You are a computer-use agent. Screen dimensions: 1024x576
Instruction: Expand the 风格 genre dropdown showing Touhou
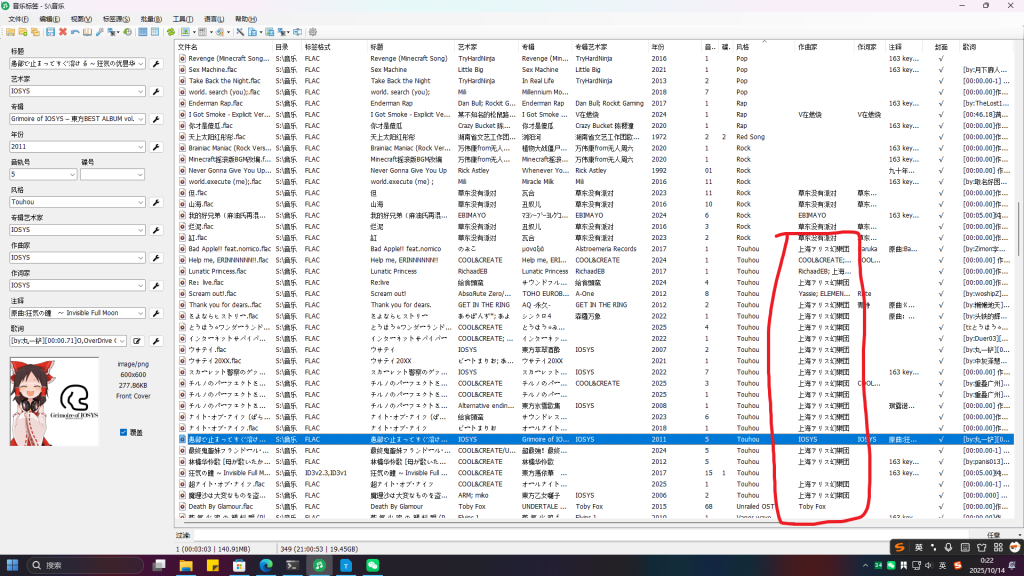[142, 202]
